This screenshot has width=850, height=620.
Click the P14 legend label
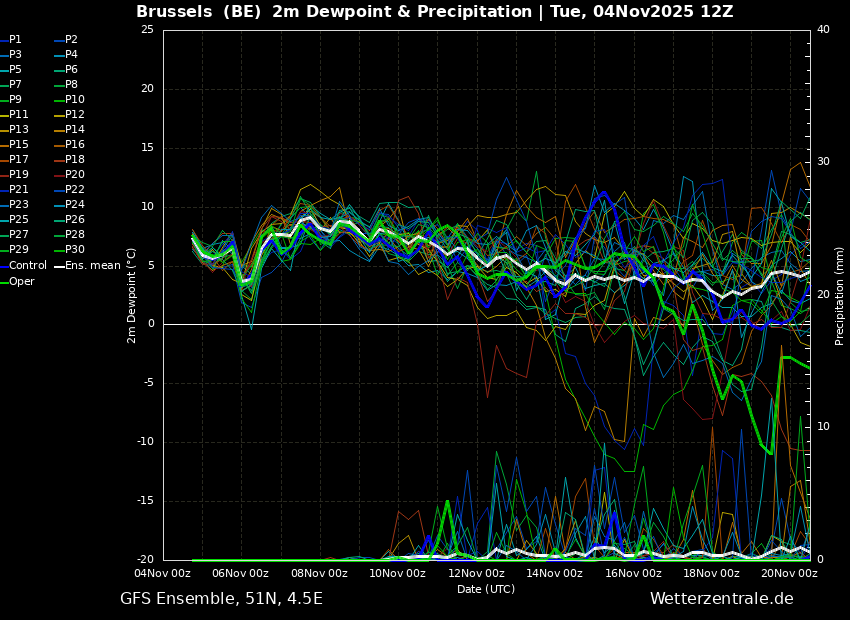[x=74, y=130]
